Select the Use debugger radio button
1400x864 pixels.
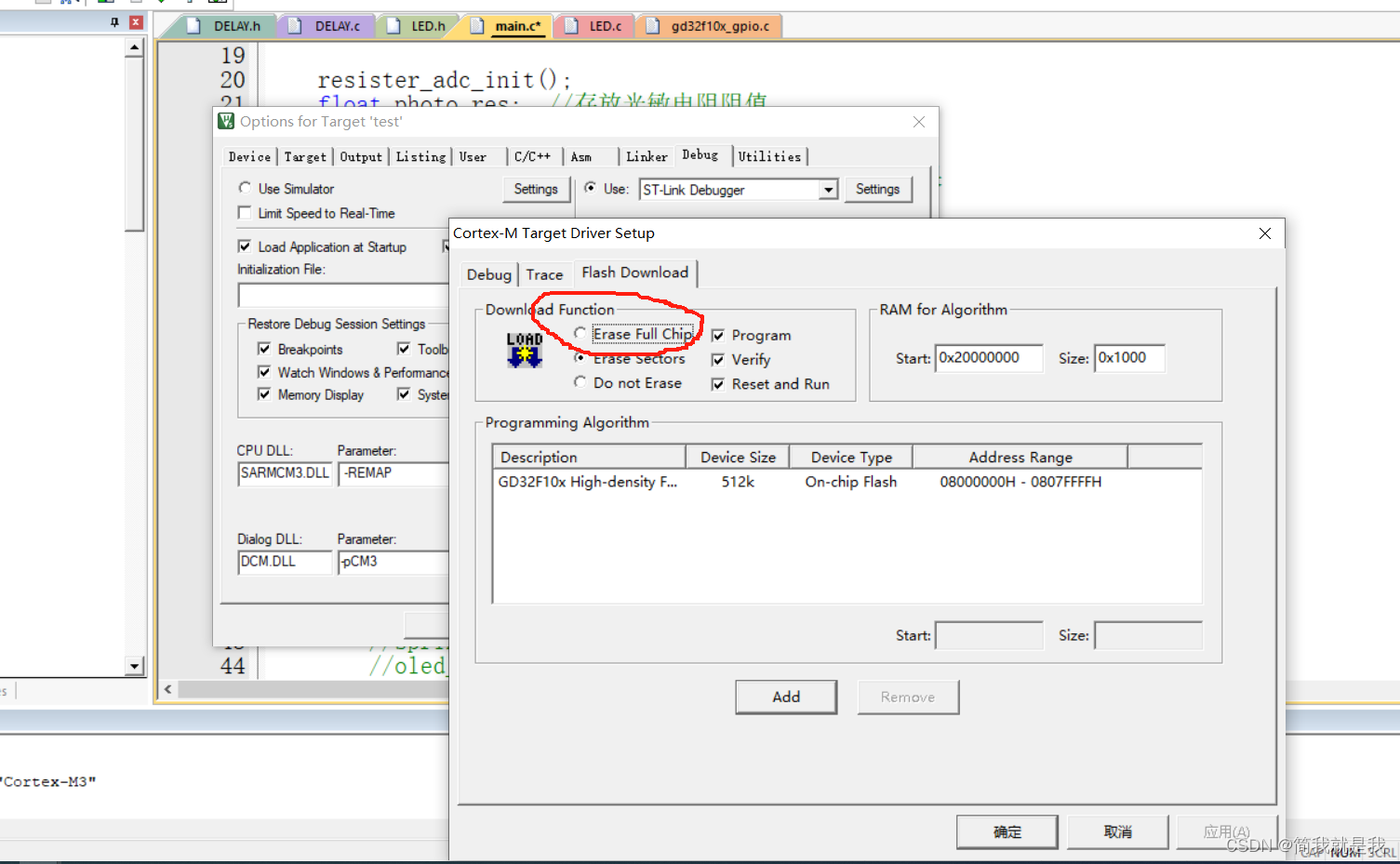click(590, 188)
